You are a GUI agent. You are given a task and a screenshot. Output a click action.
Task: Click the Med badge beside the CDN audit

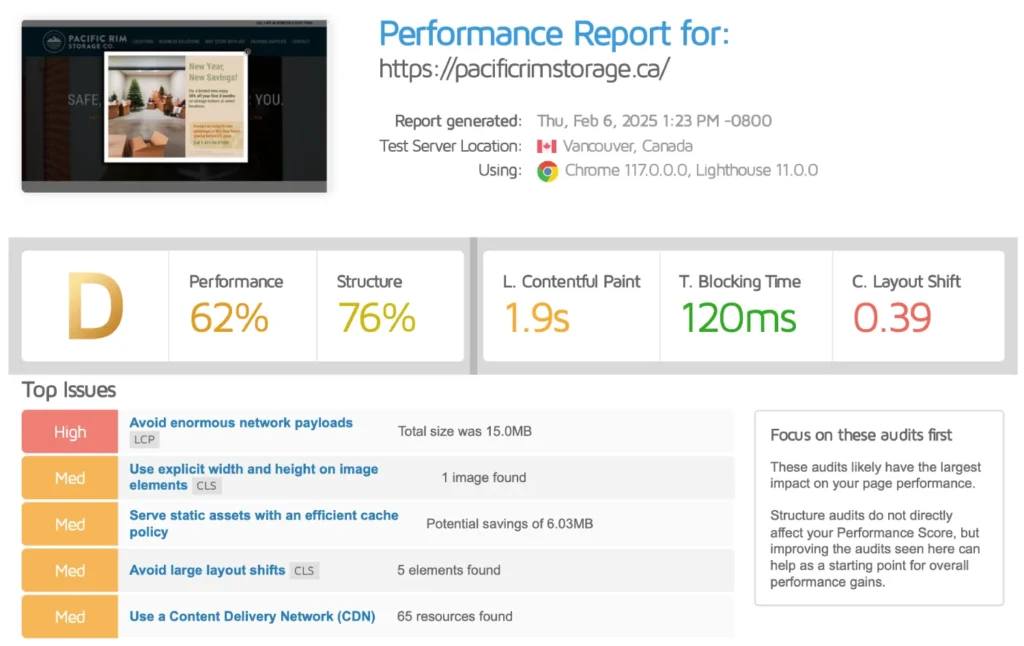(x=70, y=617)
